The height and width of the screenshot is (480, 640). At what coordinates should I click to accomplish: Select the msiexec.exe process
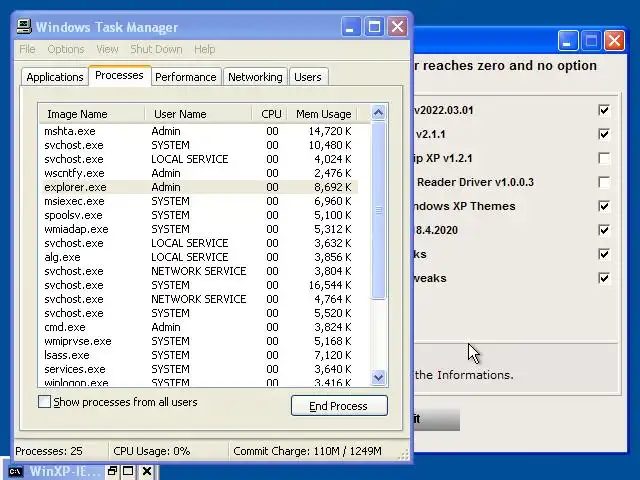pyautogui.click(x=200, y=201)
